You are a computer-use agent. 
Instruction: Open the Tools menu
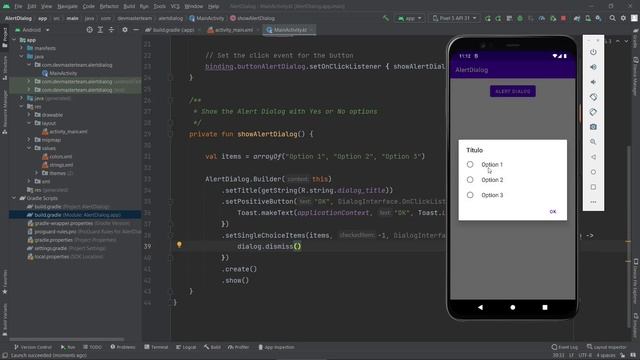159,7
